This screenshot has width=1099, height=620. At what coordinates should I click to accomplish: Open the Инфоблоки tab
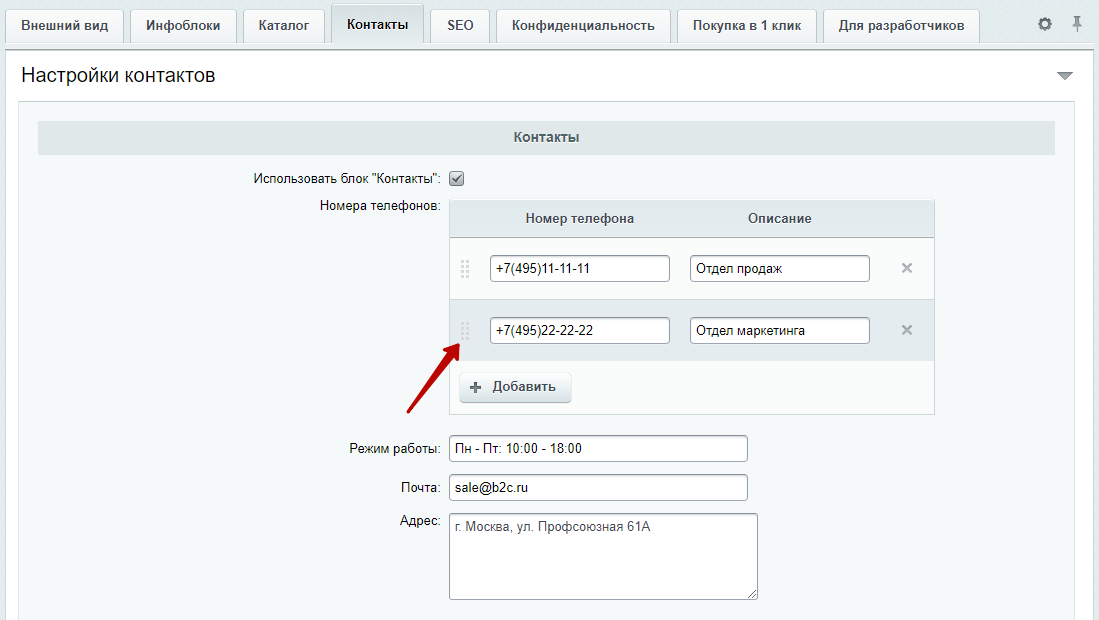pos(183,26)
